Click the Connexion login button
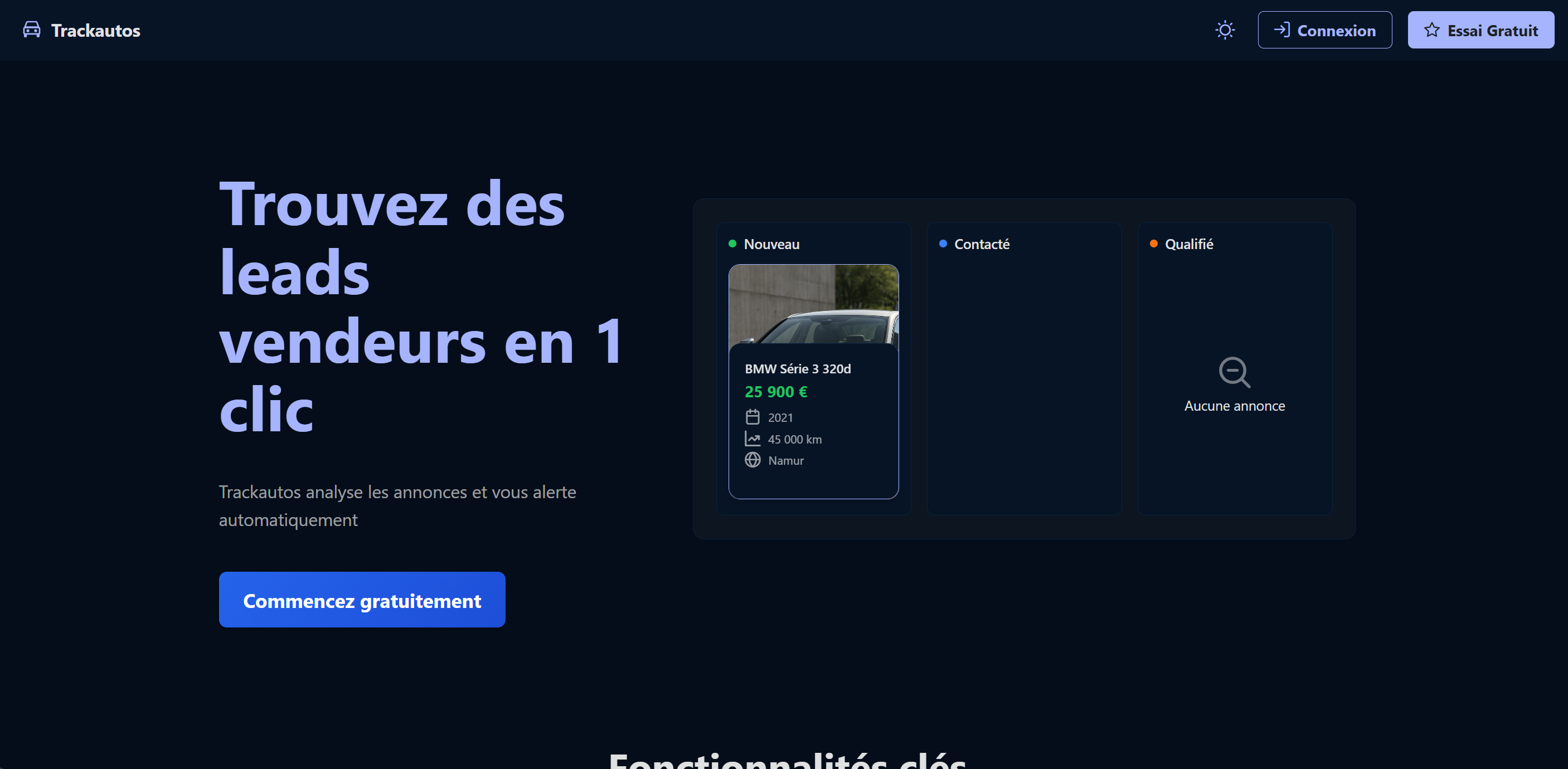Viewport: 1568px width, 769px height. pos(1324,30)
